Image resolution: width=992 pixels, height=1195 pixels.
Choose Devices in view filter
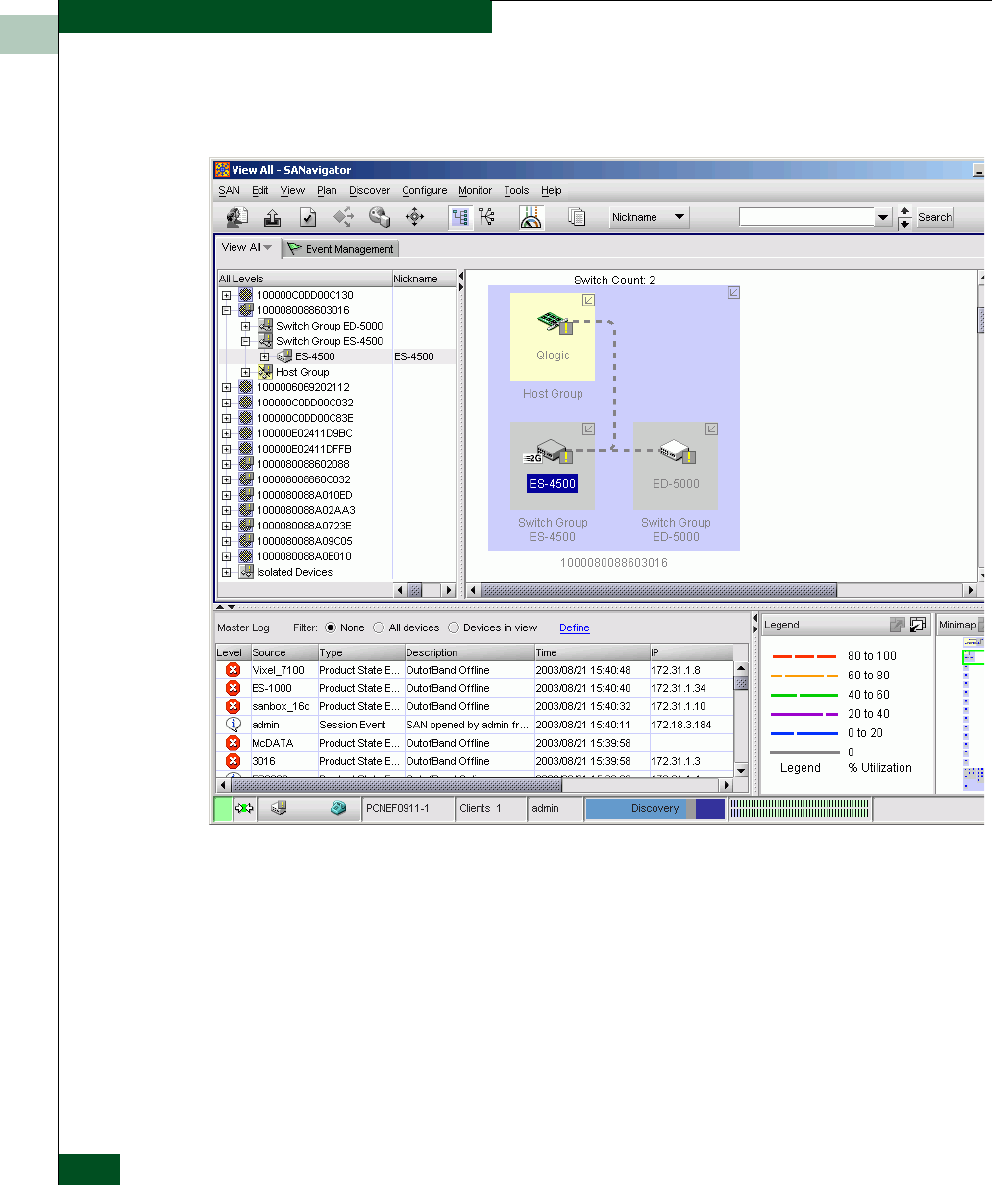(453, 628)
